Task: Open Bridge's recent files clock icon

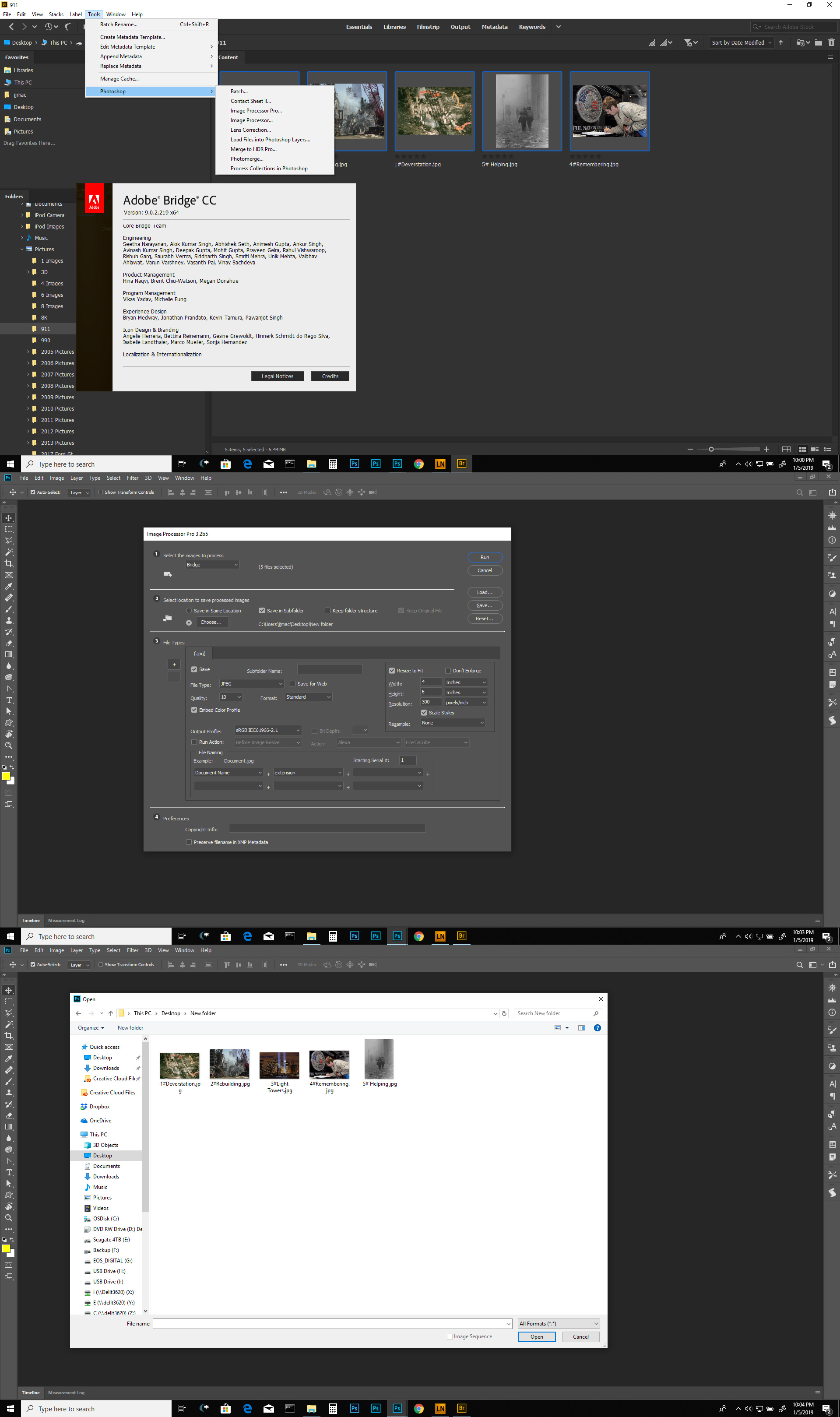Action: pos(49,27)
